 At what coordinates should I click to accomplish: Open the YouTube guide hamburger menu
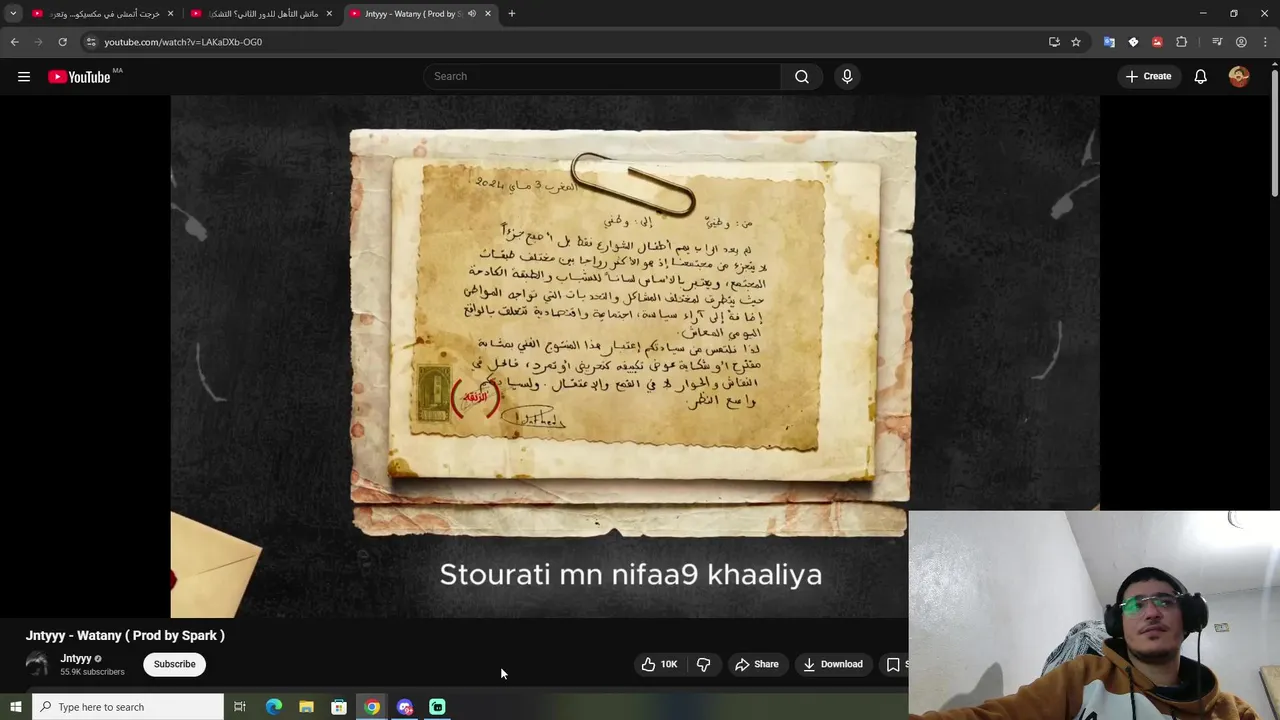point(24,77)
